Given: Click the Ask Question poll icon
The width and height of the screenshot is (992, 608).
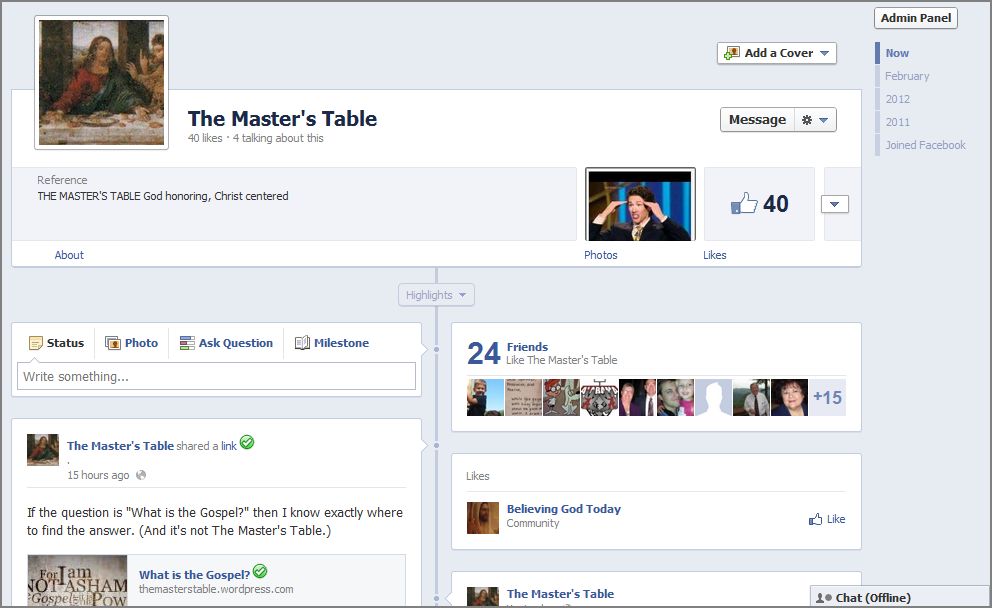Looking at the screenshot, I should pyautogui.click(x=187, y=343).
